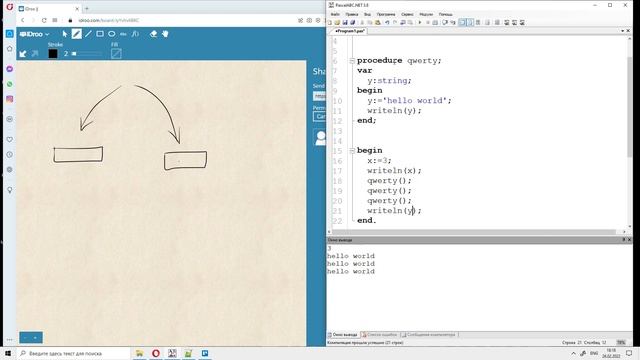This screenshot has width=640, height=360.
Task: Reload the page in Opera browser
Action: coord(44,20)
